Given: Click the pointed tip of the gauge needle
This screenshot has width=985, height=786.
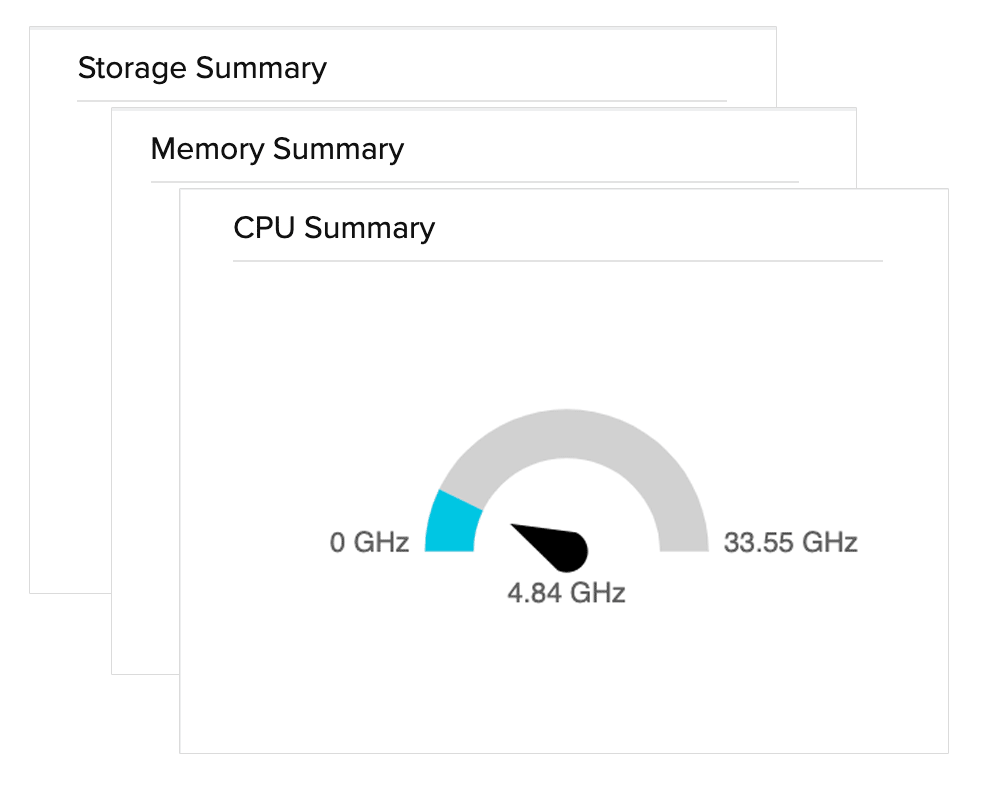Looking at the screenshot, I should (x=517, y=527).
